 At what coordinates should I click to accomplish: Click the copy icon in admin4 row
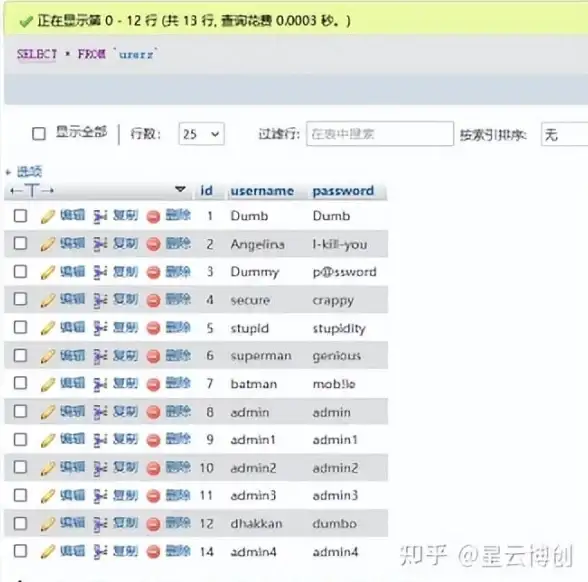(100, 552)
